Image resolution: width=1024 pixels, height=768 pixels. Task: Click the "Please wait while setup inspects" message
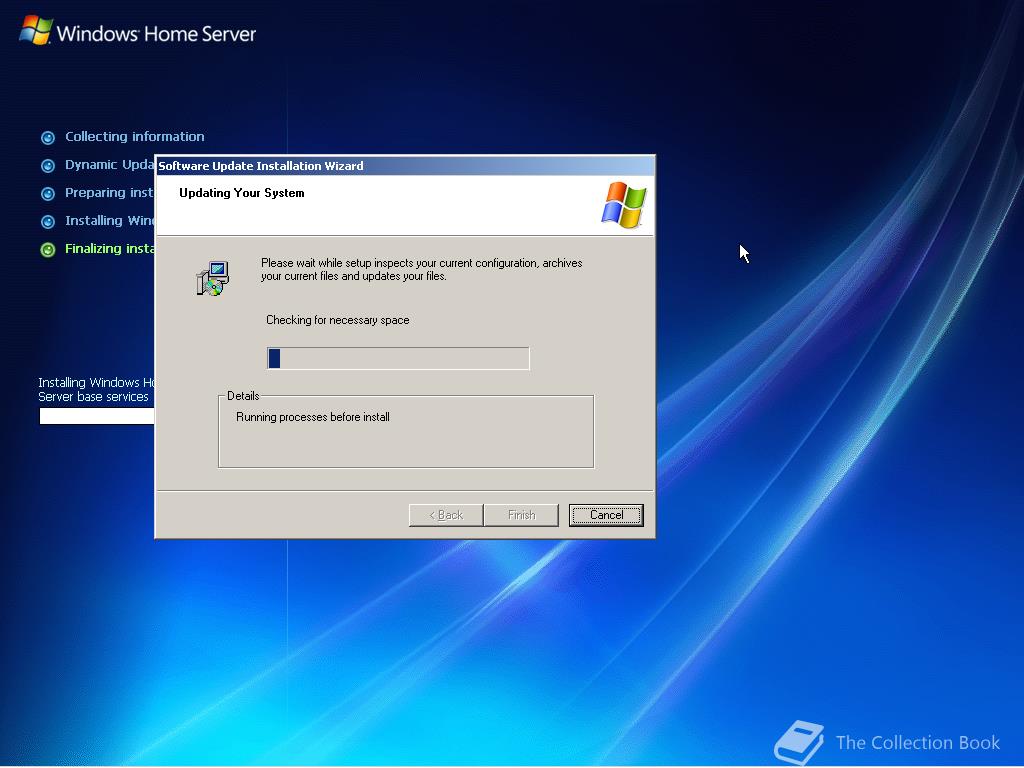click(x=422, y=269)
